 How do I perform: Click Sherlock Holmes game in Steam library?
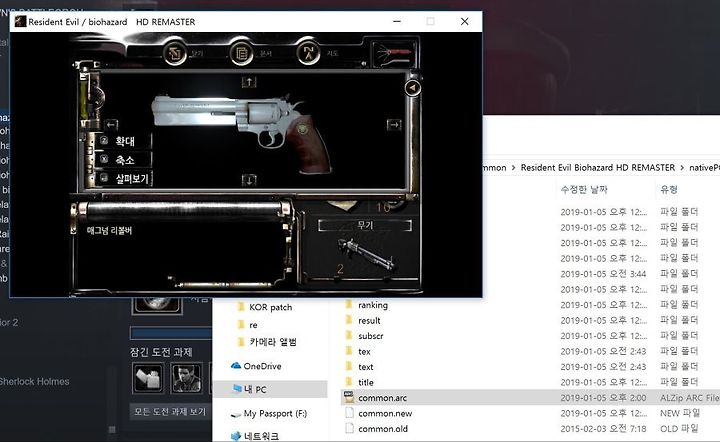click(x=34, y=381)
